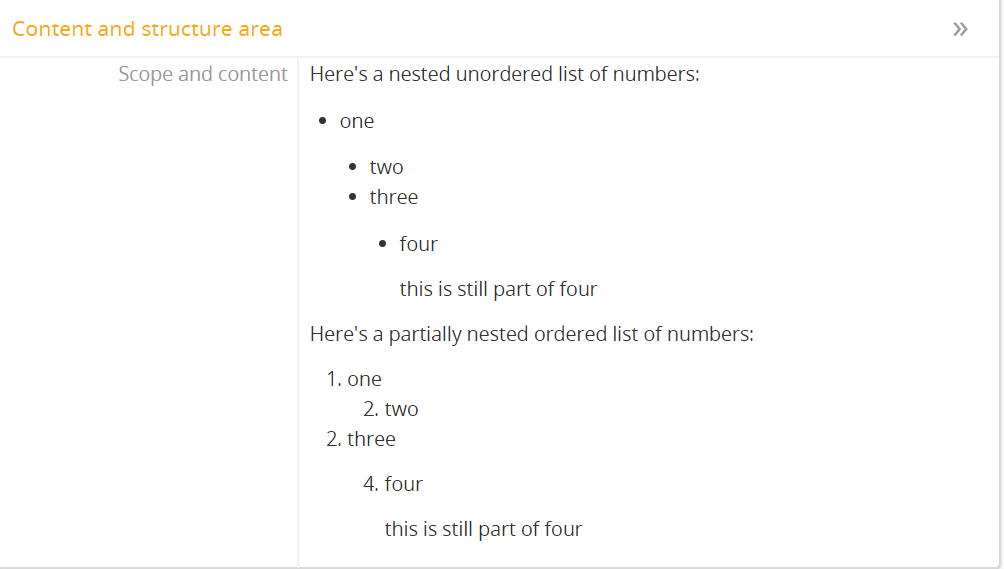Click the bullet dot before unordered "four"
Image resolution: width=1004 pixels, height=569 pixels.
click(x=382, y=244)
